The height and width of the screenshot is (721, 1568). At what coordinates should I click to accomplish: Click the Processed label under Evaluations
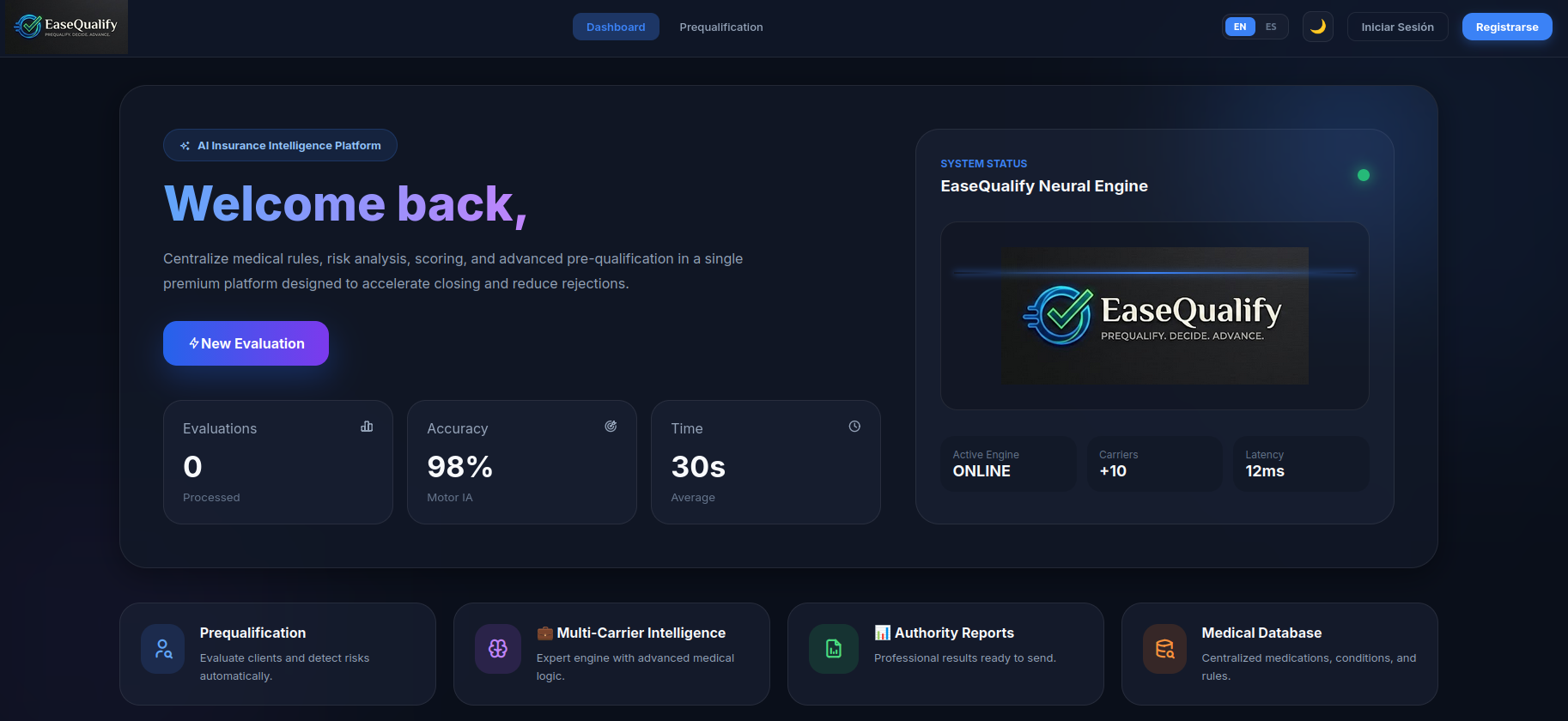point(211,498)
